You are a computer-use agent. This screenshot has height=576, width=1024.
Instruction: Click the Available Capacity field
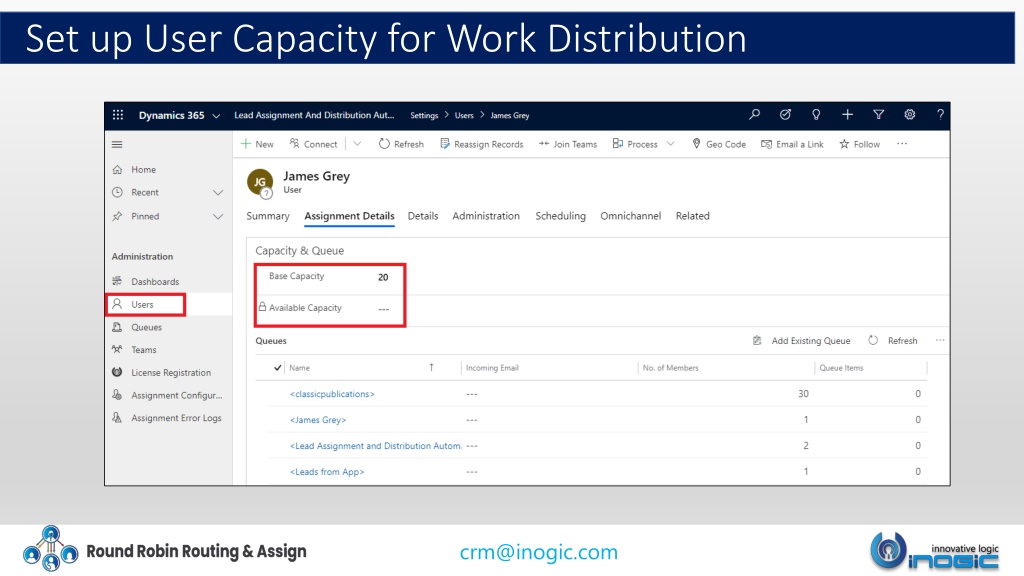[383, 308]
